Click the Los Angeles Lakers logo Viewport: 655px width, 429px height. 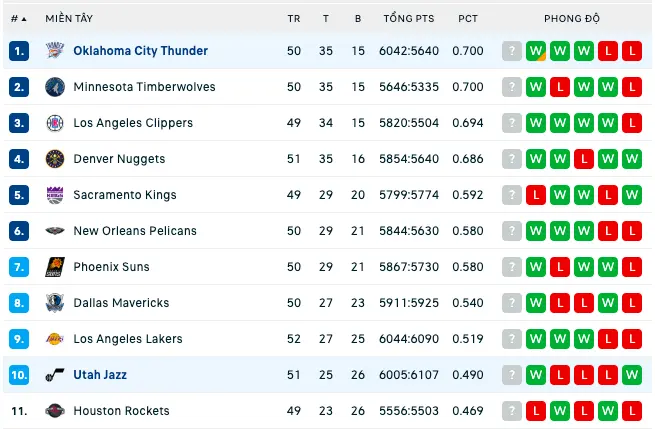tap(55, 338)
